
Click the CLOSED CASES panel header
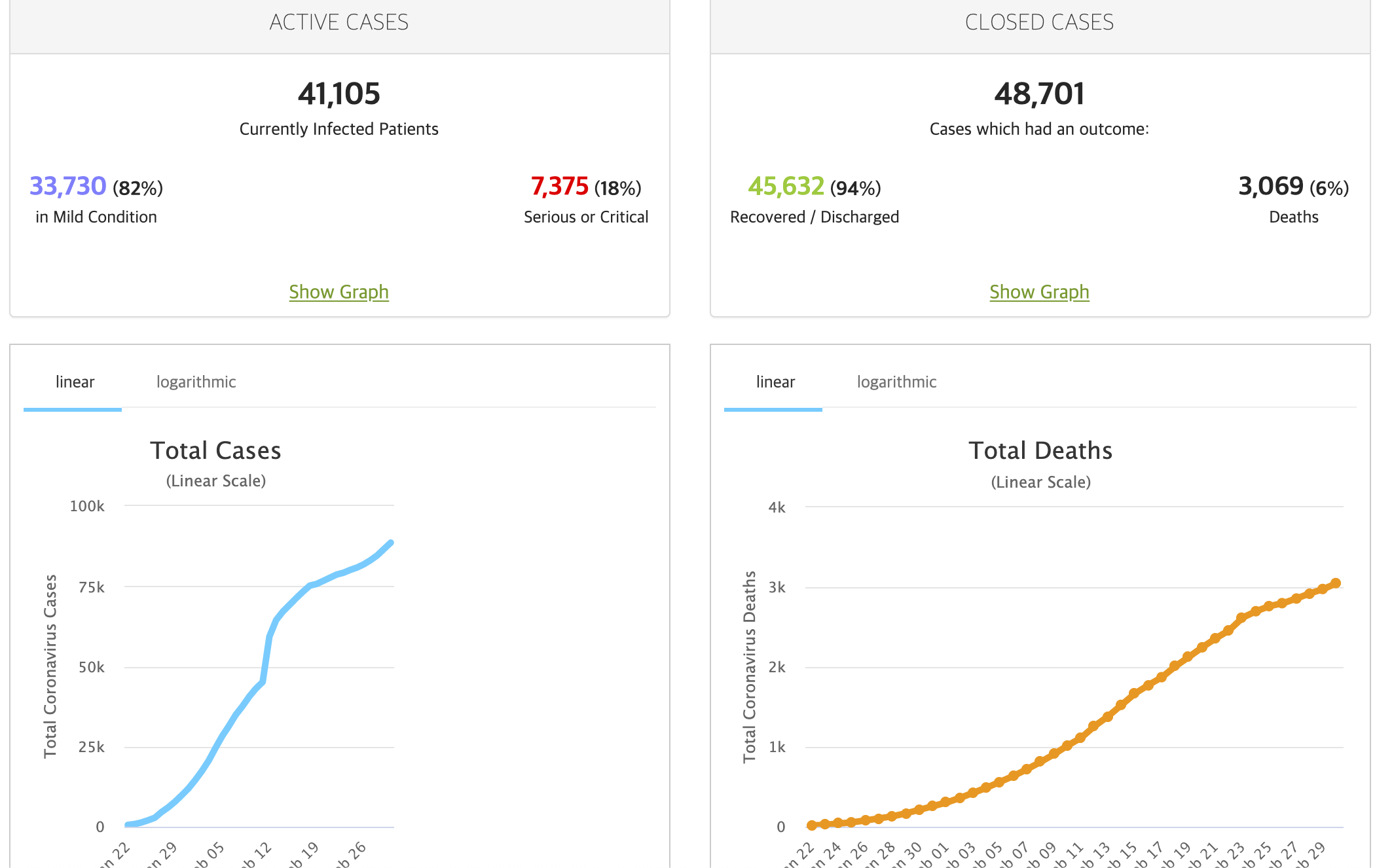(x=1039, y=22)
